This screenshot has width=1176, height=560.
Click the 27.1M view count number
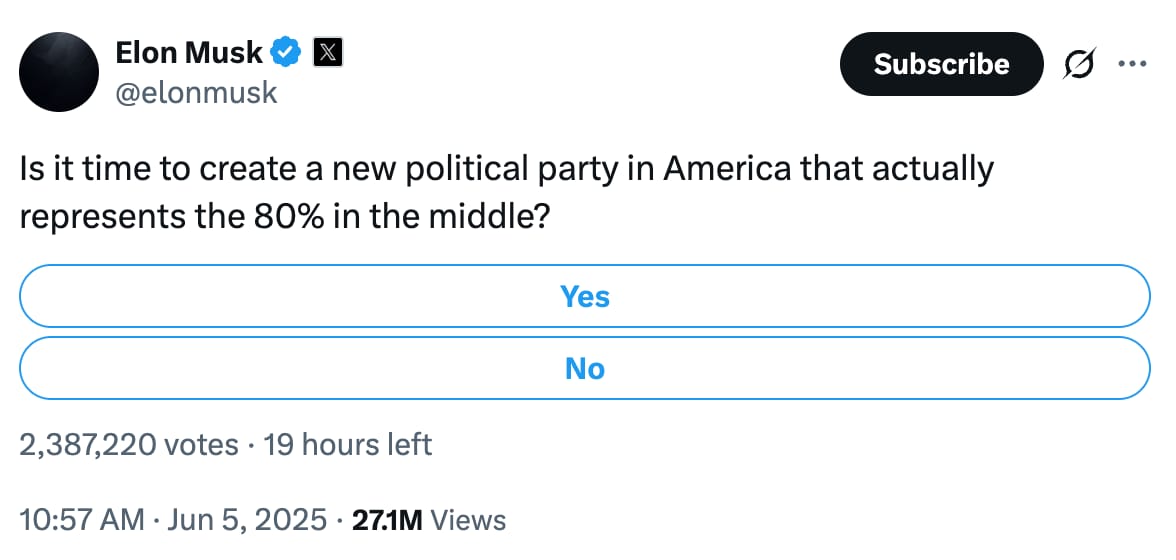(x=387, y=520)
